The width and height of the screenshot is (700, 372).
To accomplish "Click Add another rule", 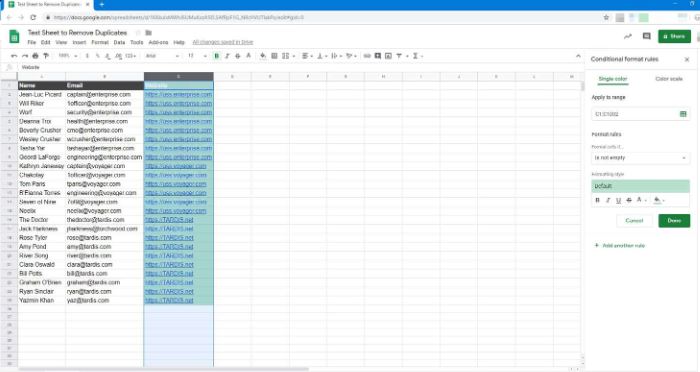I will [620, 246].
